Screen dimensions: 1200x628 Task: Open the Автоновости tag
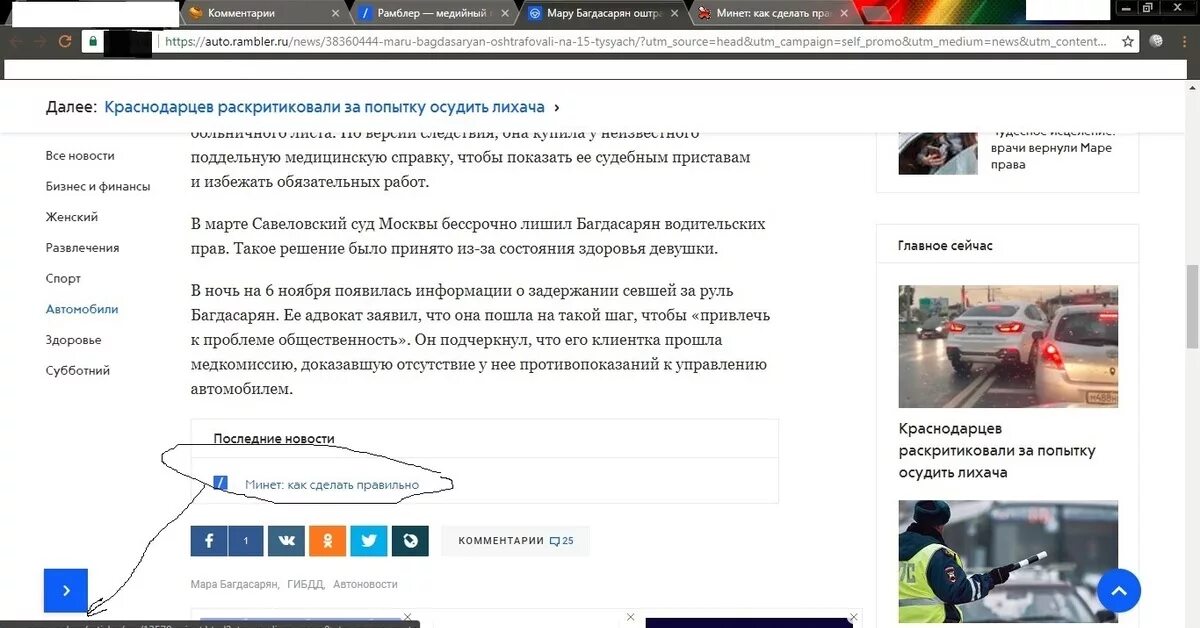pyautogui.click(x=365, y=584)
